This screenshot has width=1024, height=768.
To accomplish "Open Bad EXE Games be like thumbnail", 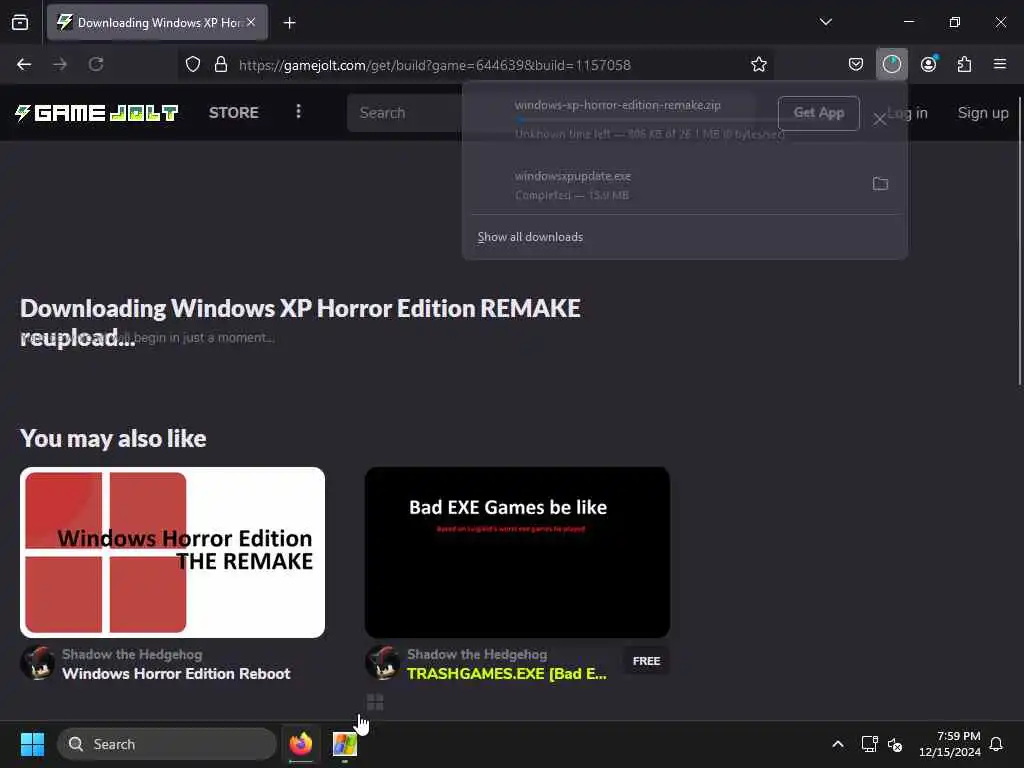I will click(x=517, y=552).
